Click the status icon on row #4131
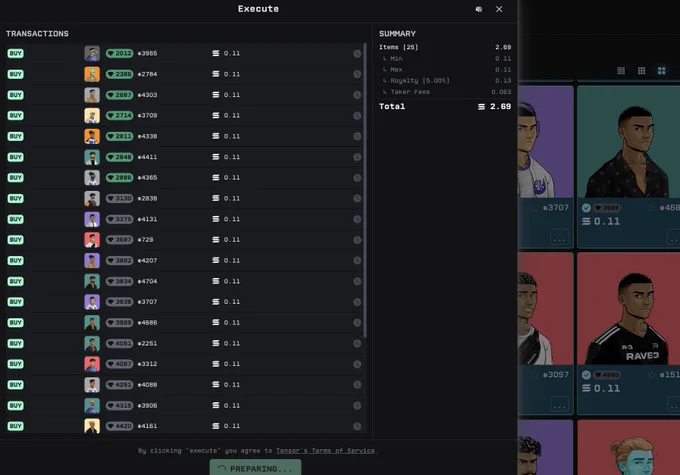 [x=357, y=219]
